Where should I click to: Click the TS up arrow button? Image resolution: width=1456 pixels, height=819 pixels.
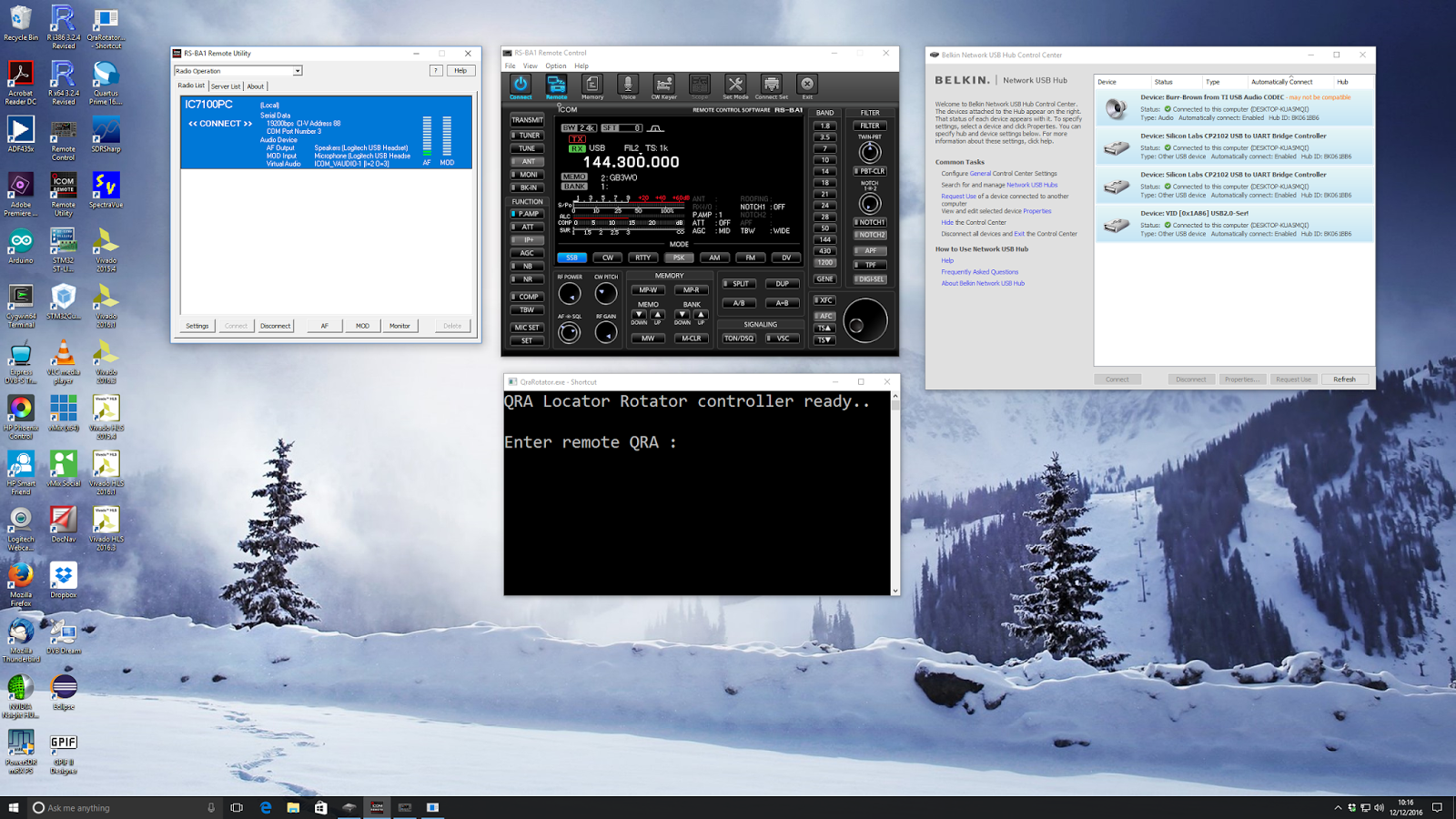point(824,329)
